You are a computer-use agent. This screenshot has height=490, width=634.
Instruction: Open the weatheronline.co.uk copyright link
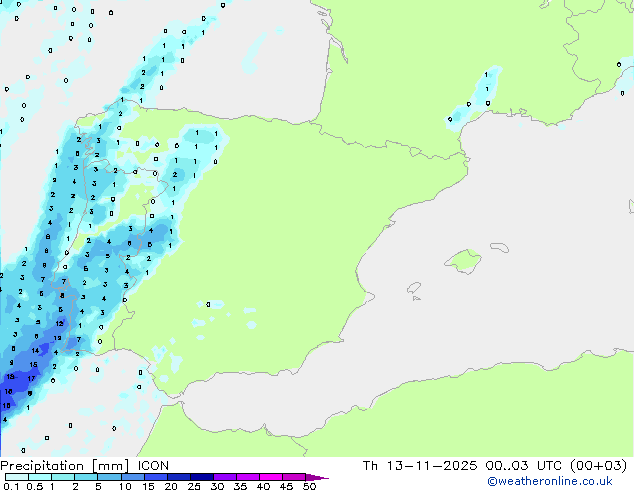click(x=550, y=481)
